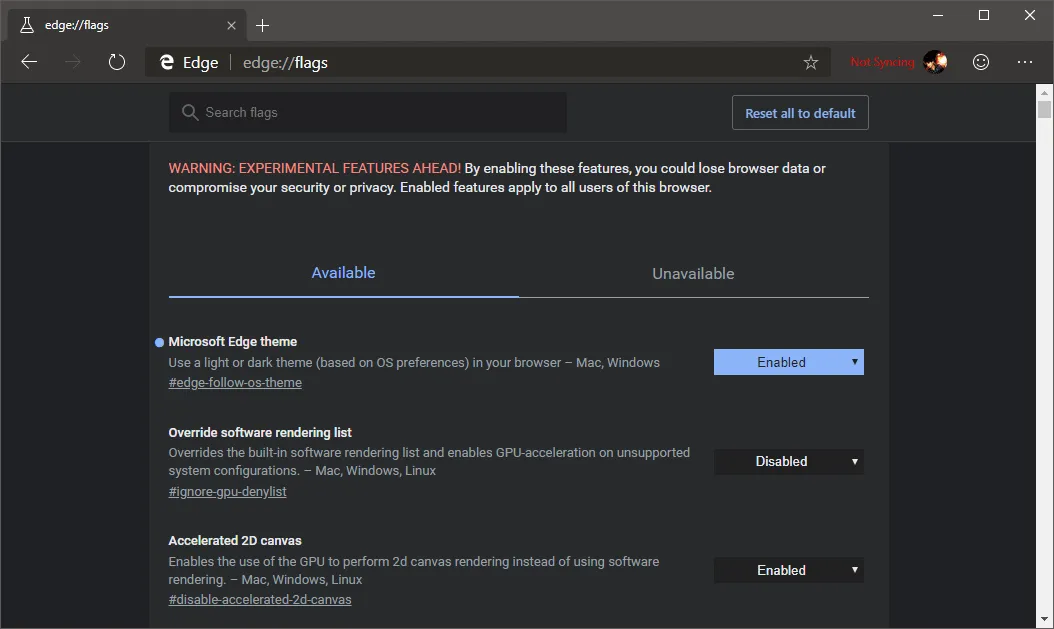Add this page to favorites via star icon
Screen dimensions: 1054x629
tap(811, 62)
